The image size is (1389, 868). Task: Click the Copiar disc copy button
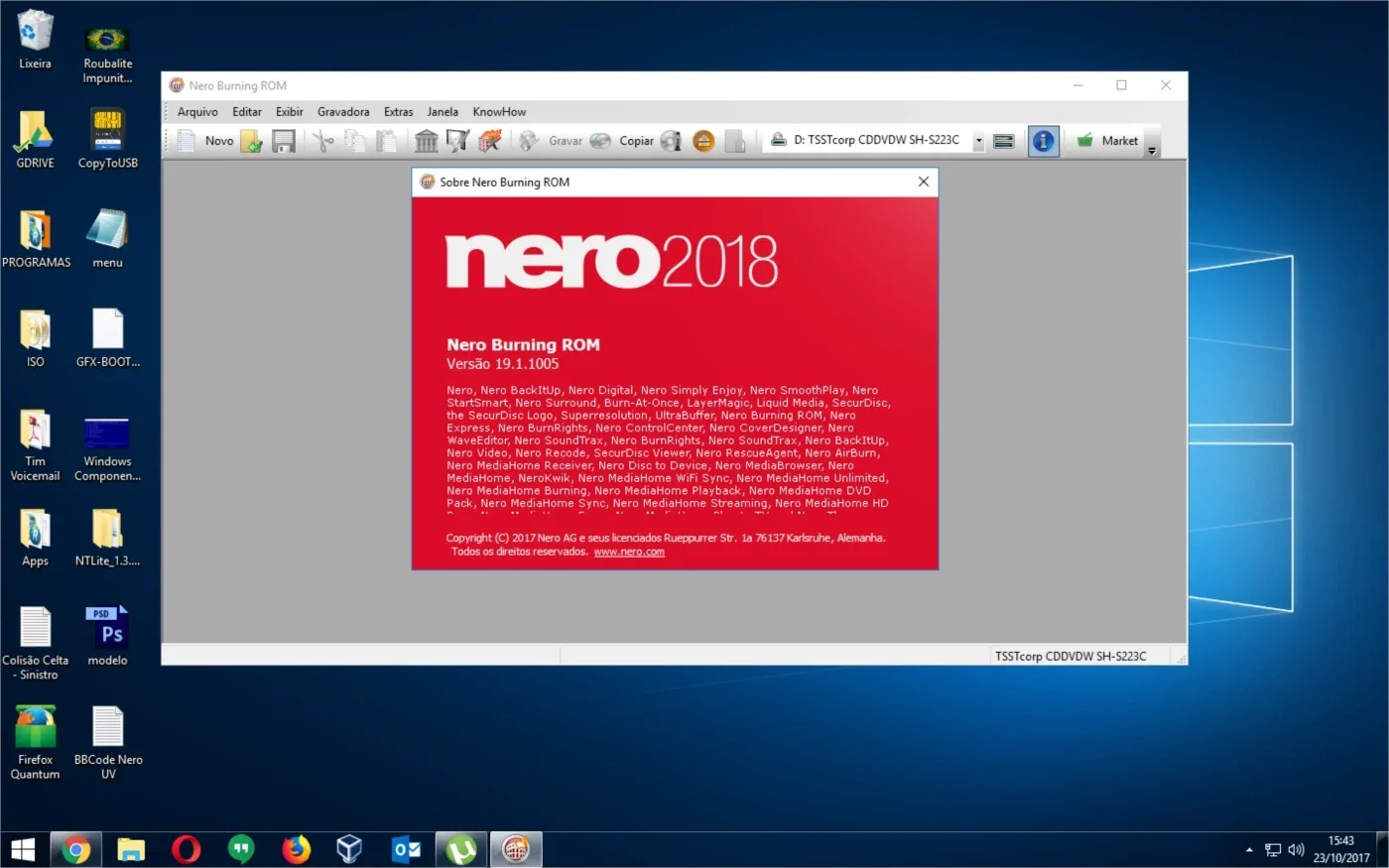[622, 141]
